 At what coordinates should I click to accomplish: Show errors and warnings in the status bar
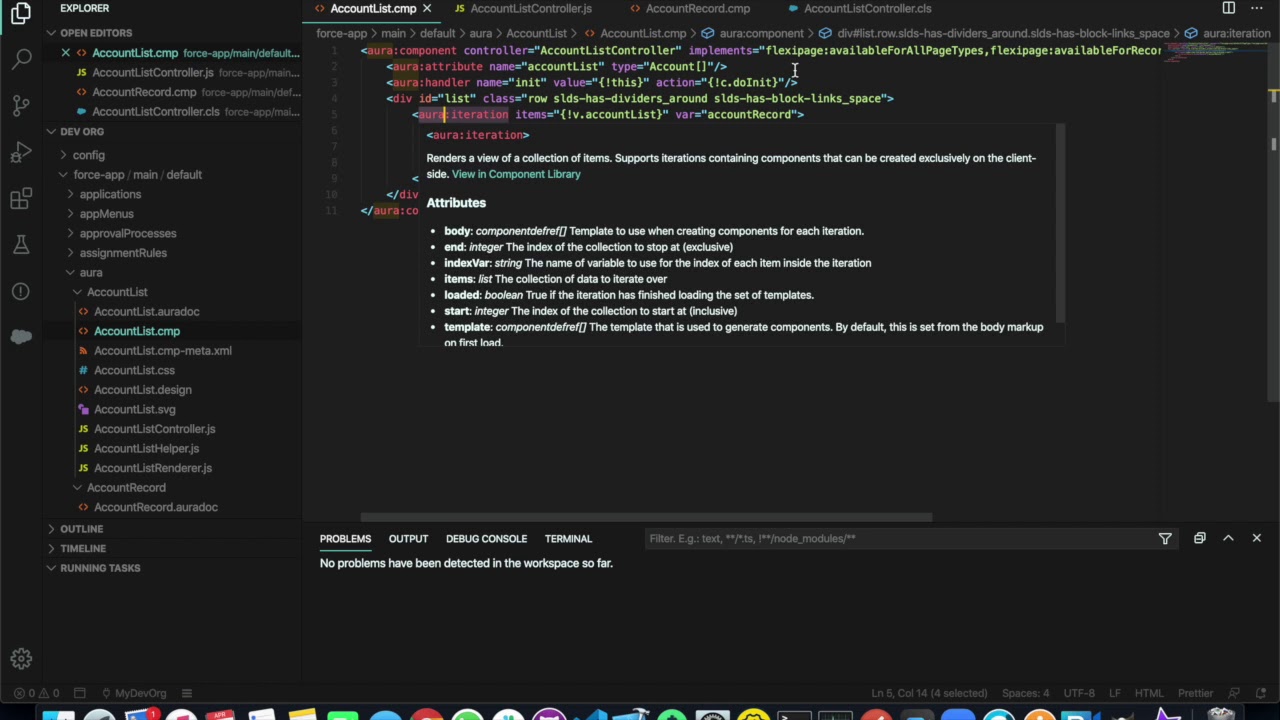point(36,693)
